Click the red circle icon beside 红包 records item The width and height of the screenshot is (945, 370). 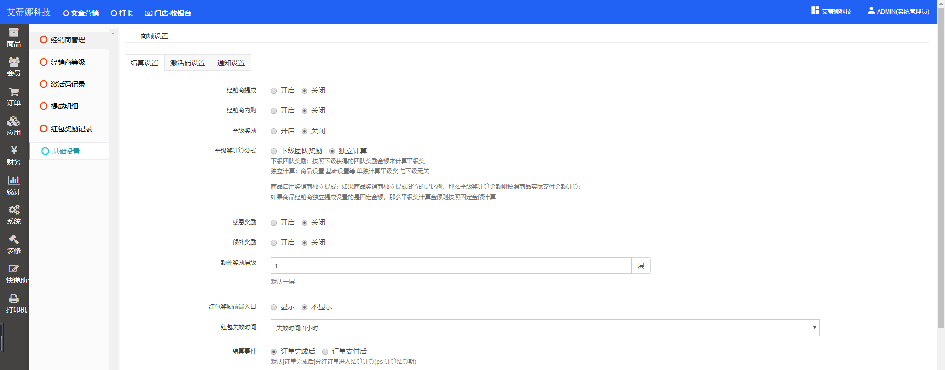click(43, 129)
